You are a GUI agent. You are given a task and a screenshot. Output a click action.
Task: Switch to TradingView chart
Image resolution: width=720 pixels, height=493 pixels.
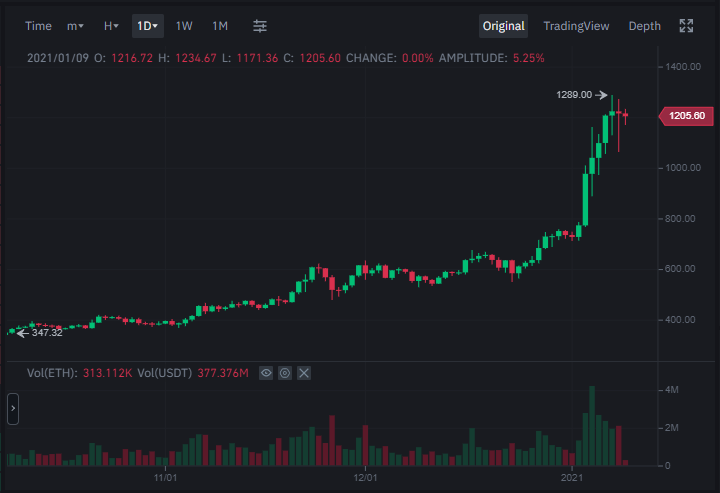point(576,26)
